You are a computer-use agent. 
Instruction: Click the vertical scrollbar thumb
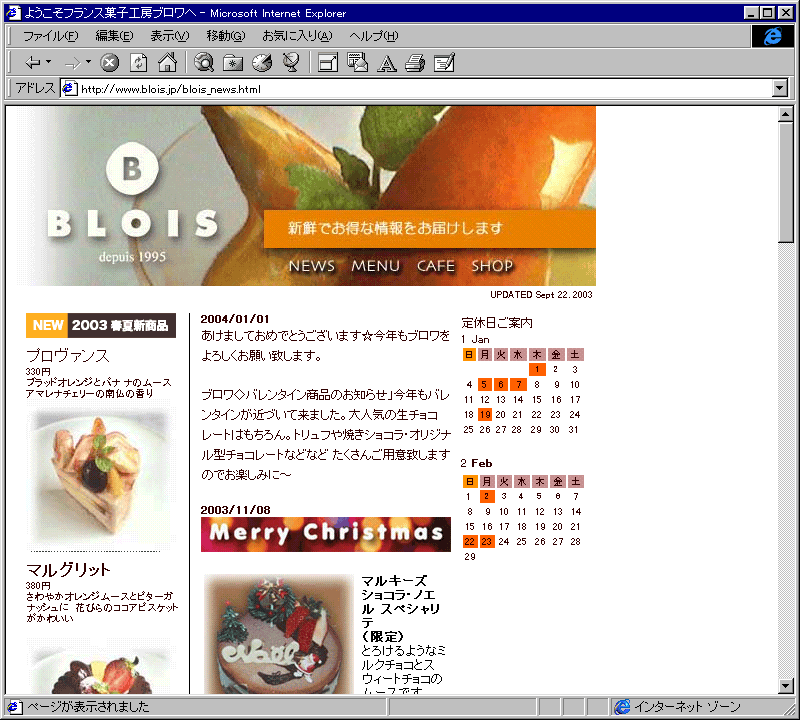point(786,182)
